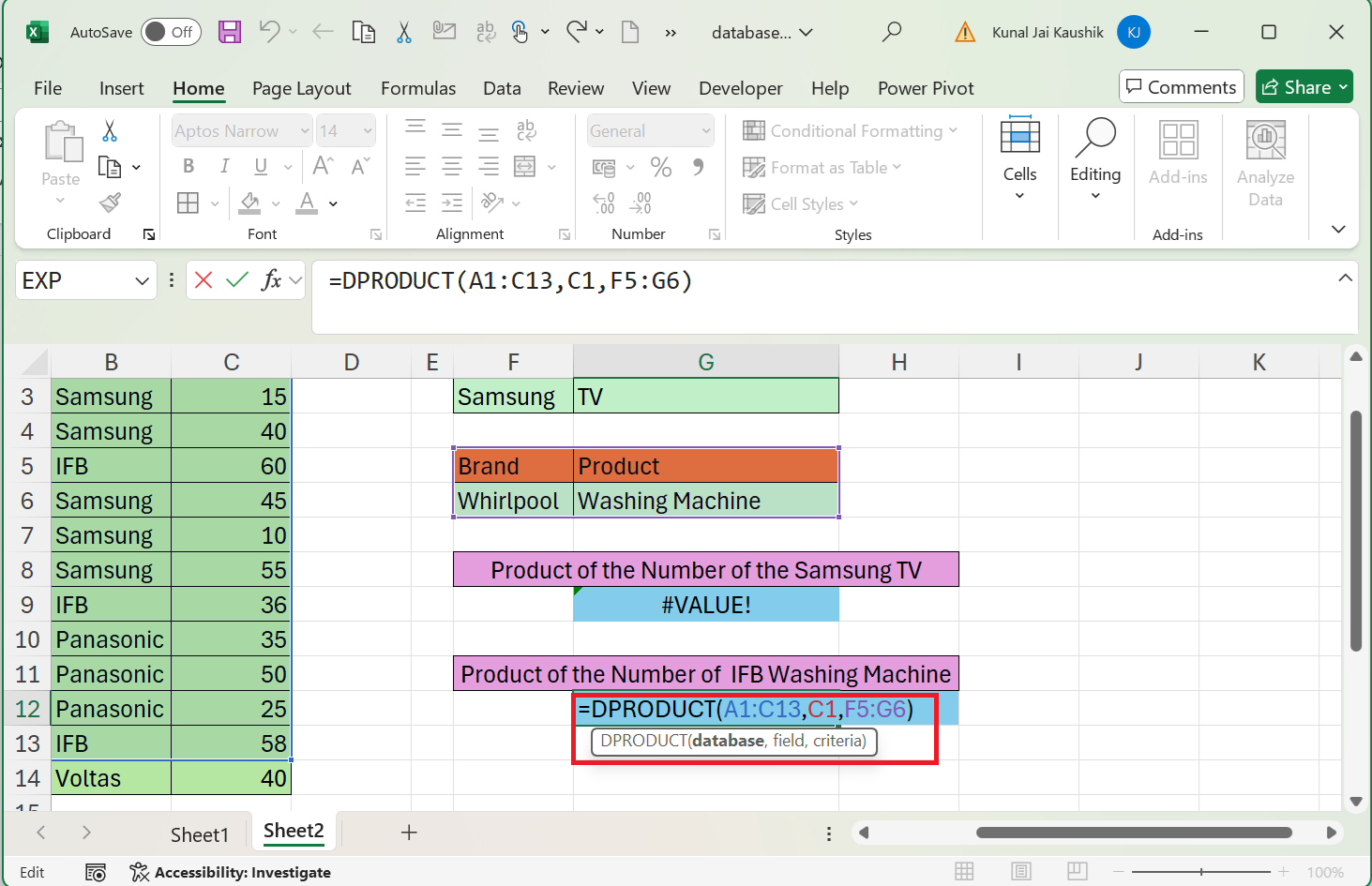Click the Share button
1372x886 pixels.
[x=1304, y=85]
